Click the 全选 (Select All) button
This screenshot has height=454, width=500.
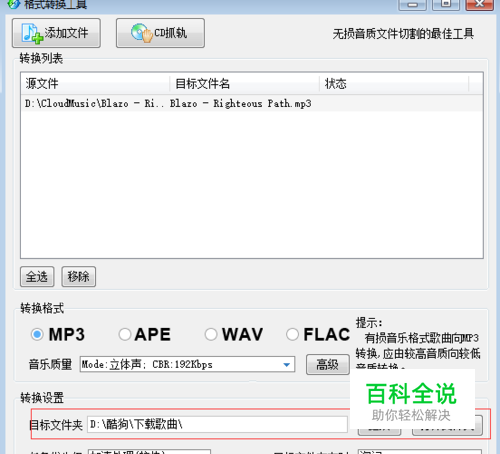[37, 276]
